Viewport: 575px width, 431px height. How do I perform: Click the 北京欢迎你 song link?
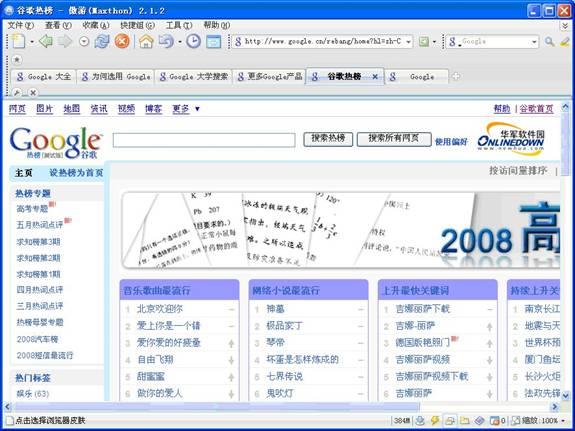click(160, 309)
